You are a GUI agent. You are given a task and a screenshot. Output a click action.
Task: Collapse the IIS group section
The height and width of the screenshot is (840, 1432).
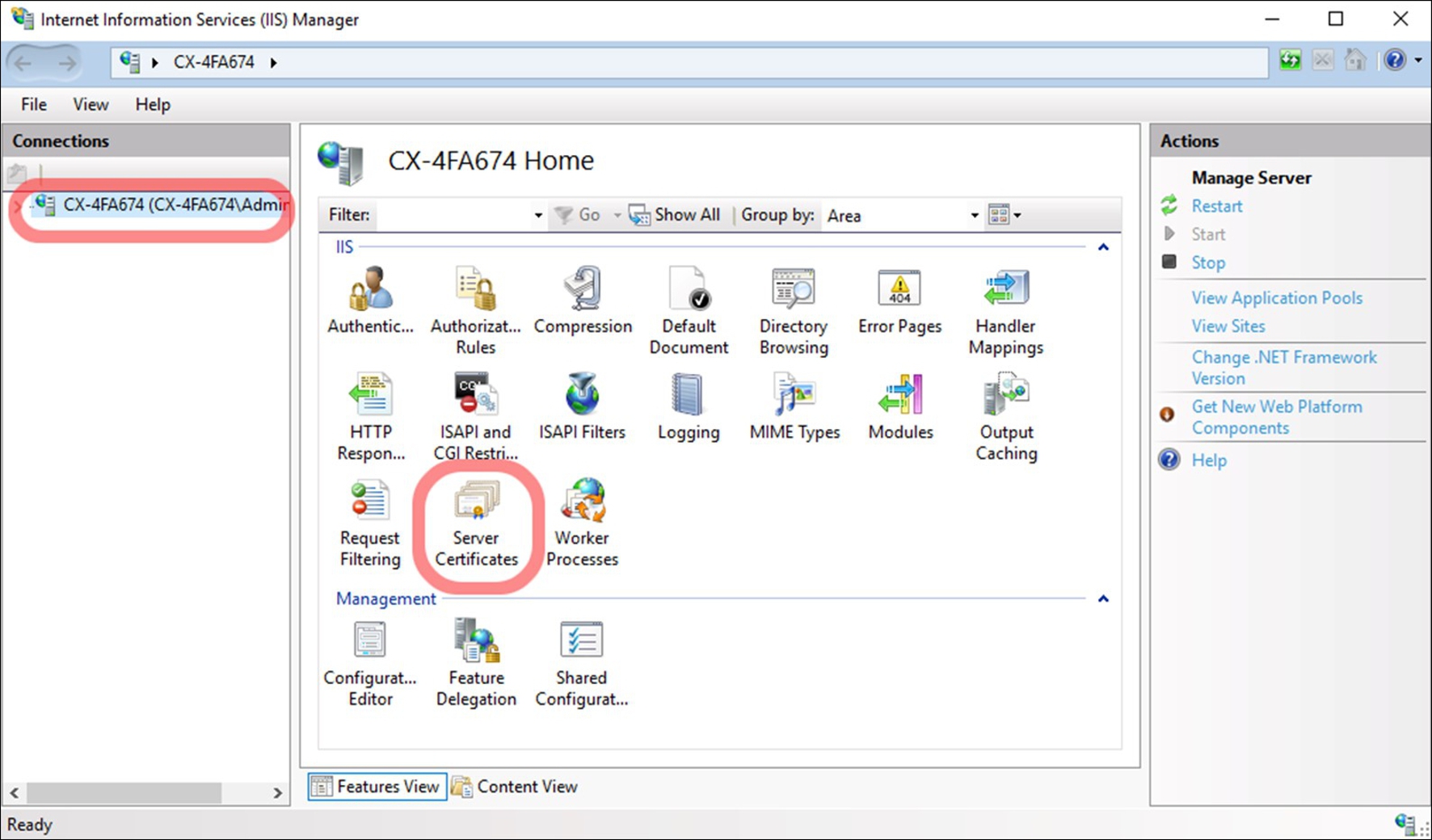click(x=1103, y=247)
